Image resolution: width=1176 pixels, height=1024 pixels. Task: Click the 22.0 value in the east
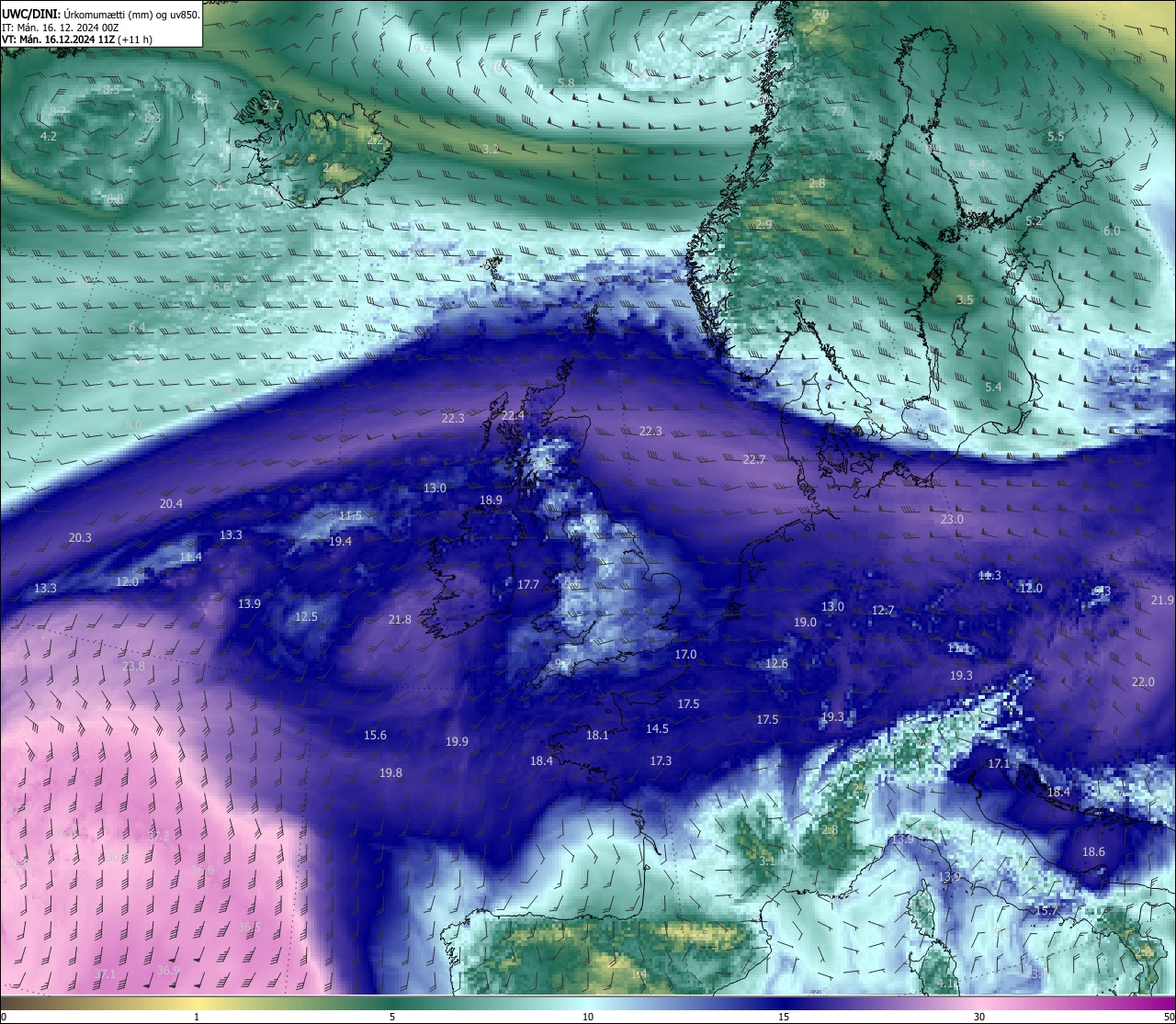click(x=1143, y=681)
